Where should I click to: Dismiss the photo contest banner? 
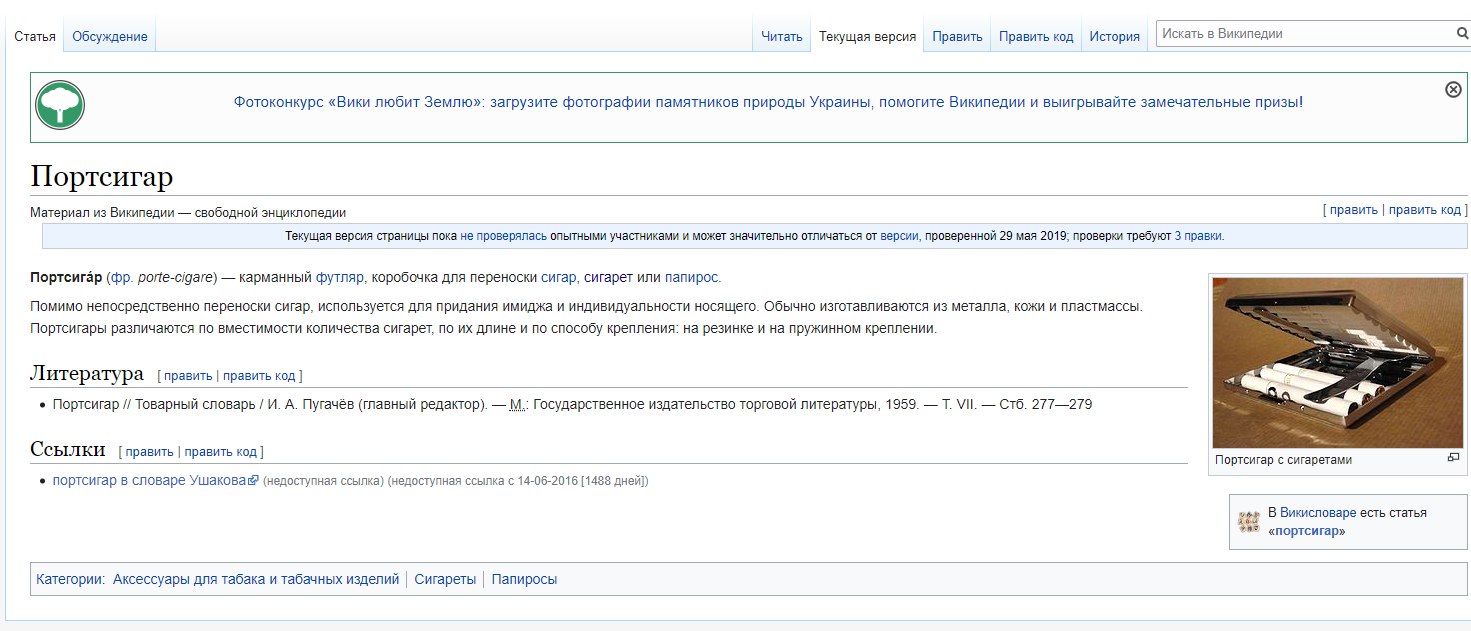(x=1453, y=89)
